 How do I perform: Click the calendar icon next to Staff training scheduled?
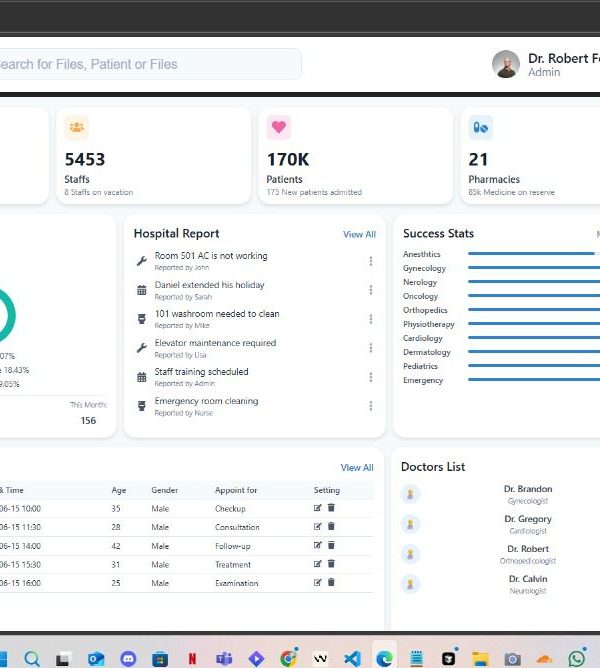141,376
